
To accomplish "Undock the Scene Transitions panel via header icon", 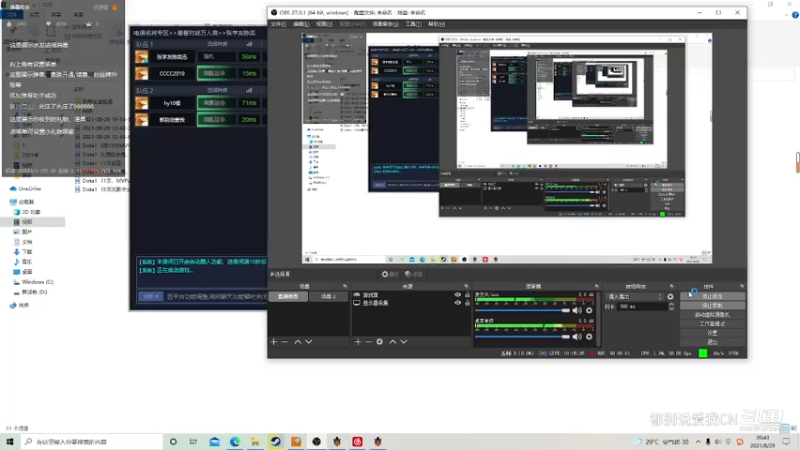I will (671, 286).
